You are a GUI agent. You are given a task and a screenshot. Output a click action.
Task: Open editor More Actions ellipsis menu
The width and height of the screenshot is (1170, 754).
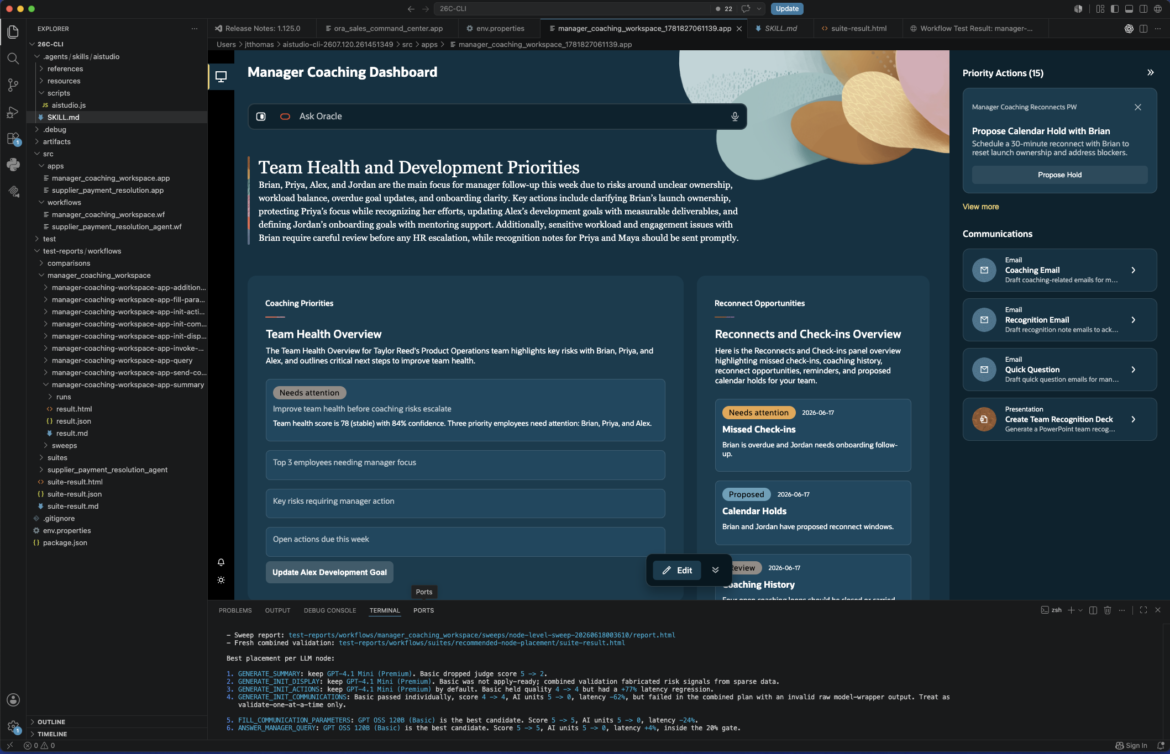click(1157, 28)
